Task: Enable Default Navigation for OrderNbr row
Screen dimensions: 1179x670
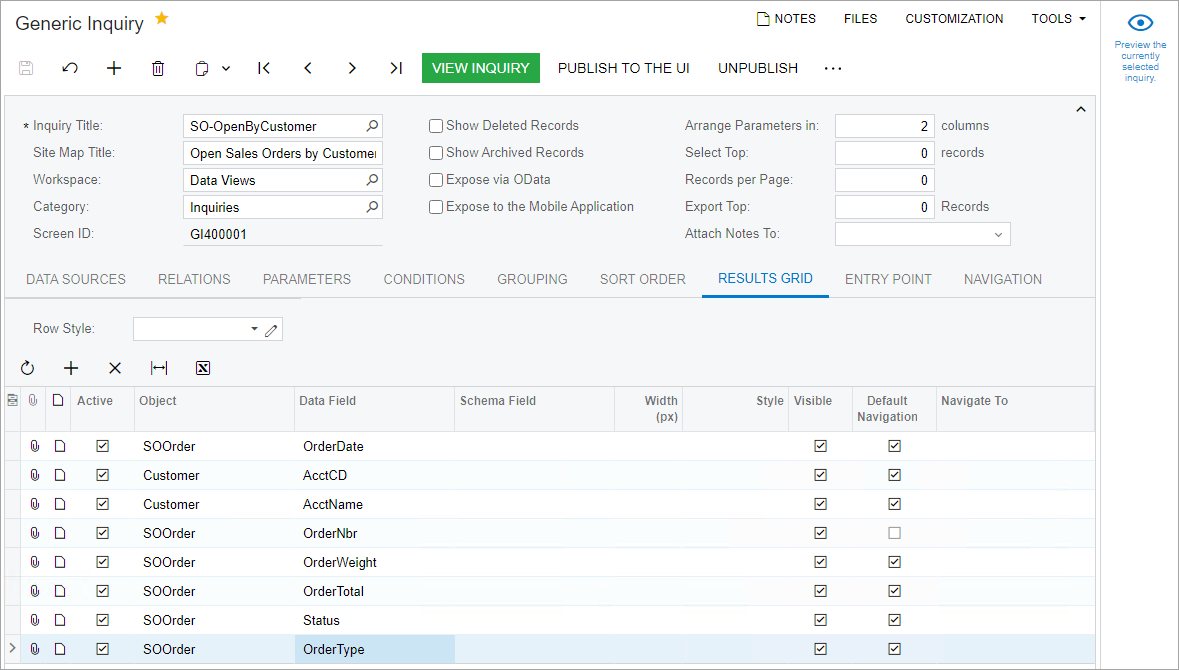Action: pyautogui.click(x=894, y=533)
